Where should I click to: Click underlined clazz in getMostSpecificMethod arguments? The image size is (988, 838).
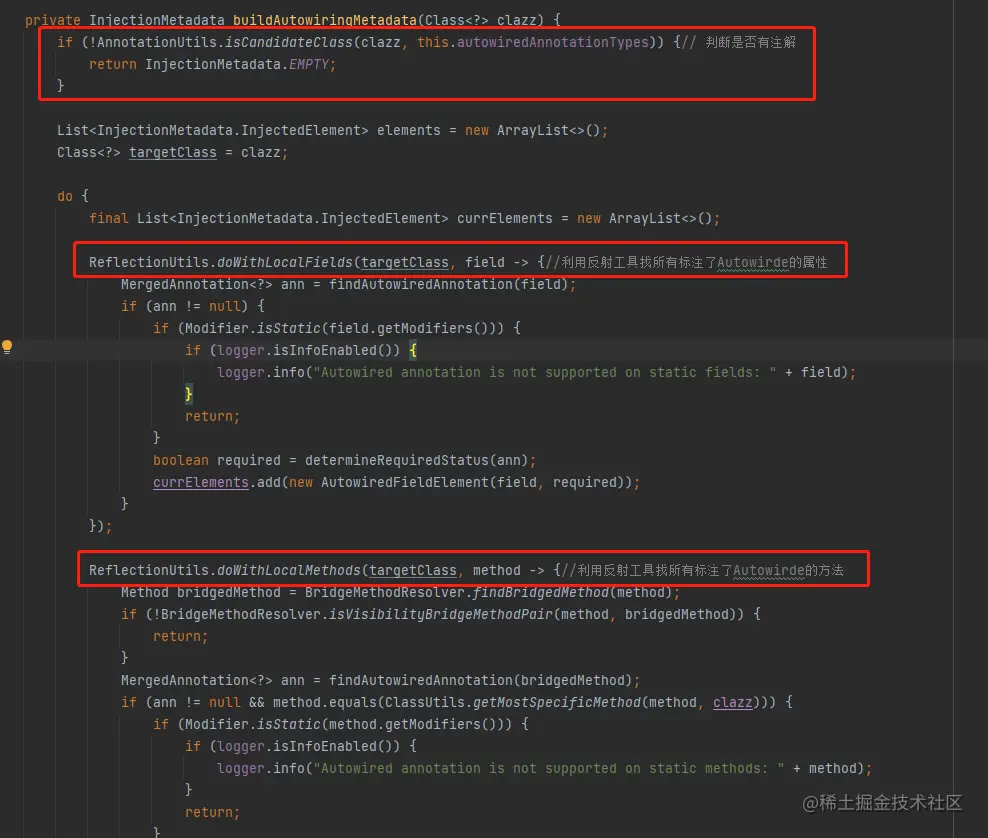(x=732, y=703)
